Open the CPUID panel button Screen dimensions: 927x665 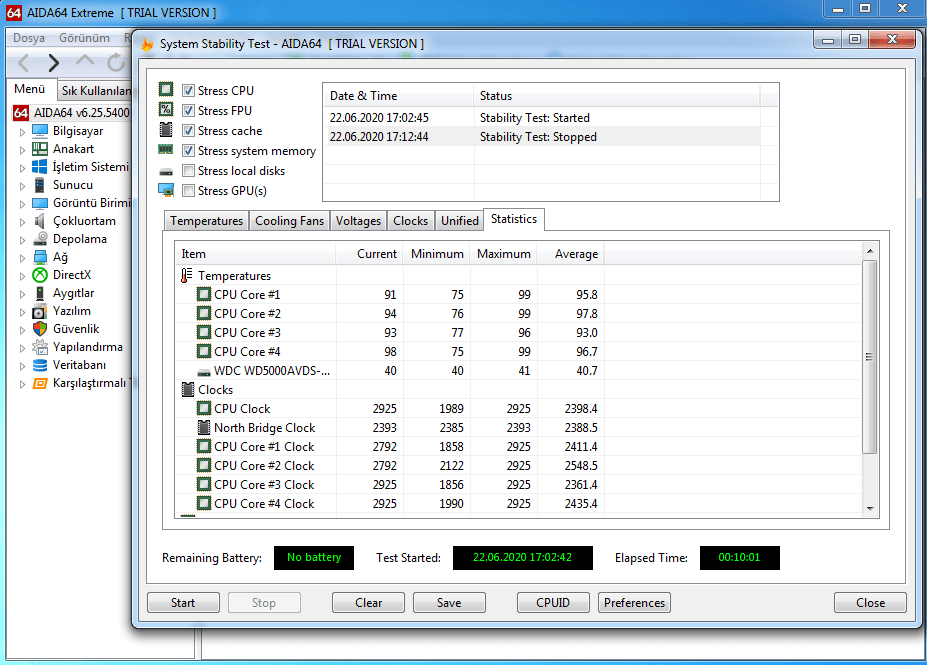pos(553,602)
